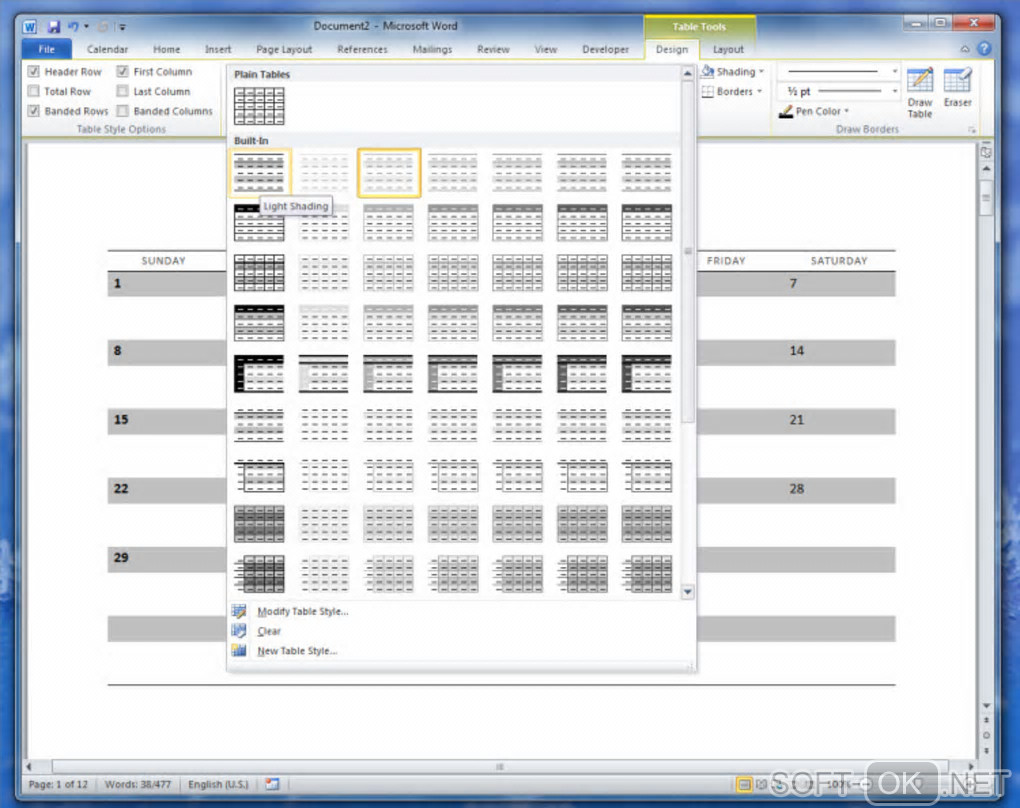Viewport: 1020px width, 808px height.
Task: Expand the Pen Color dropdown arrow
Action: [846, 111]
